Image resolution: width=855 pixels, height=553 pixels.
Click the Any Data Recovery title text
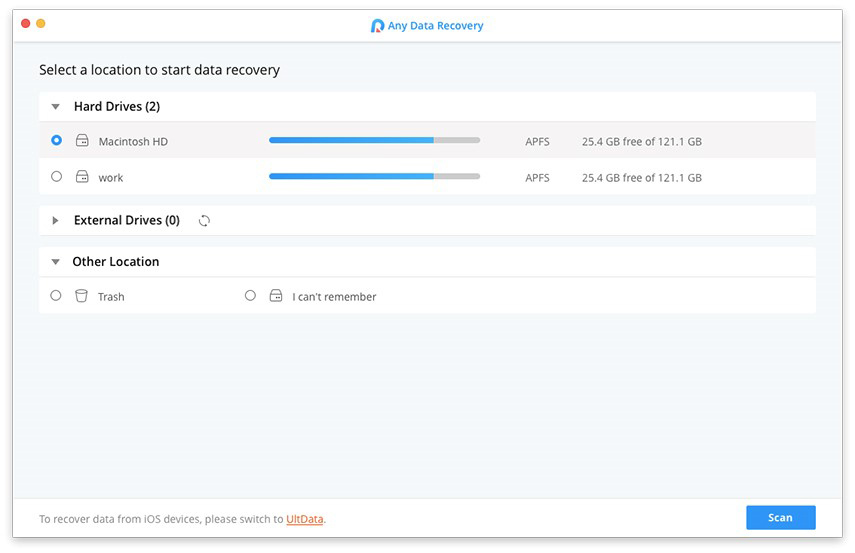coord(436,26)
